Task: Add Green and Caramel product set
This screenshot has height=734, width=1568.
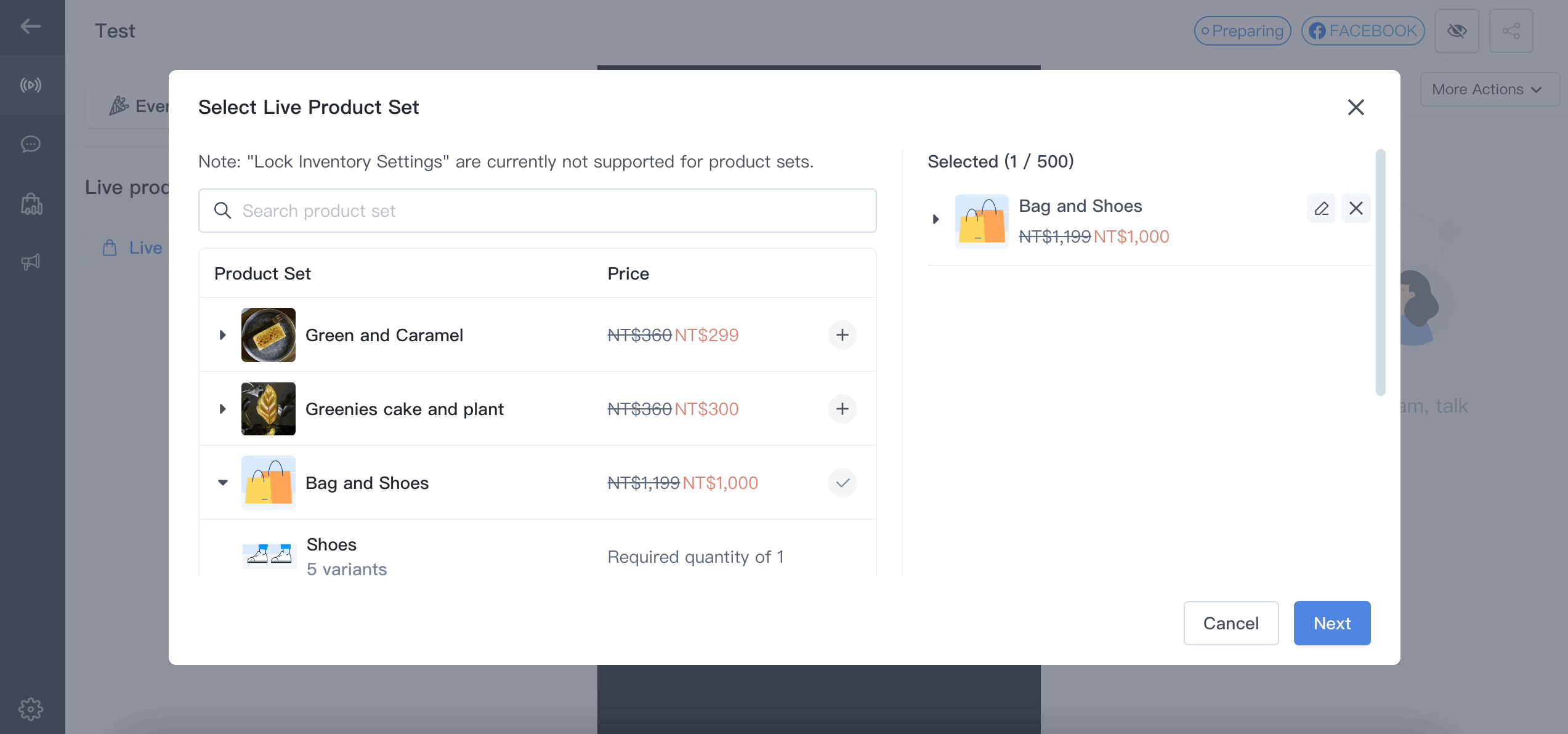Action: (842, 335)
